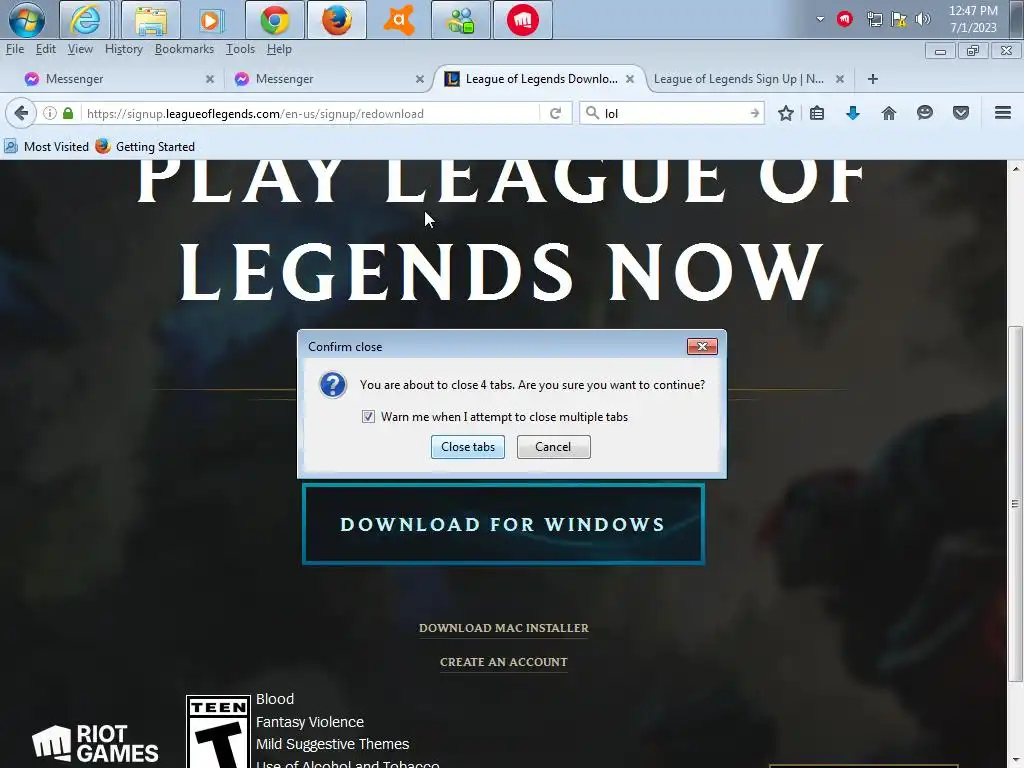This screenshot has height=768, width=1024.
Task: Show hidden system tray icons arrow
Action: click(820, 19)
